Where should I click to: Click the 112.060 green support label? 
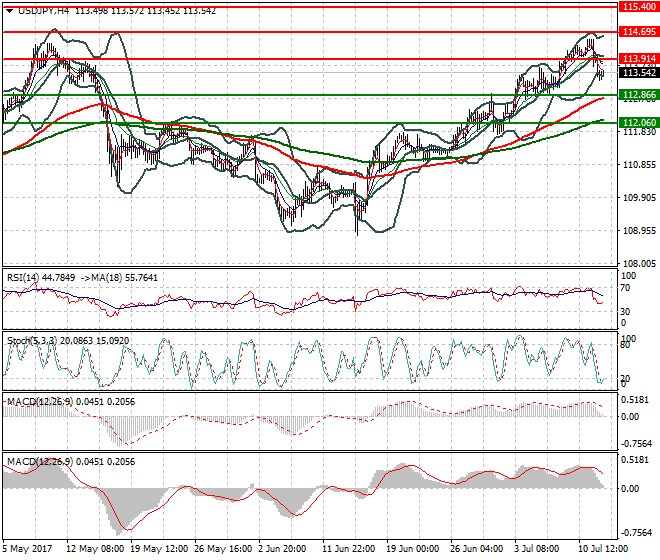(x=639, y=123)
